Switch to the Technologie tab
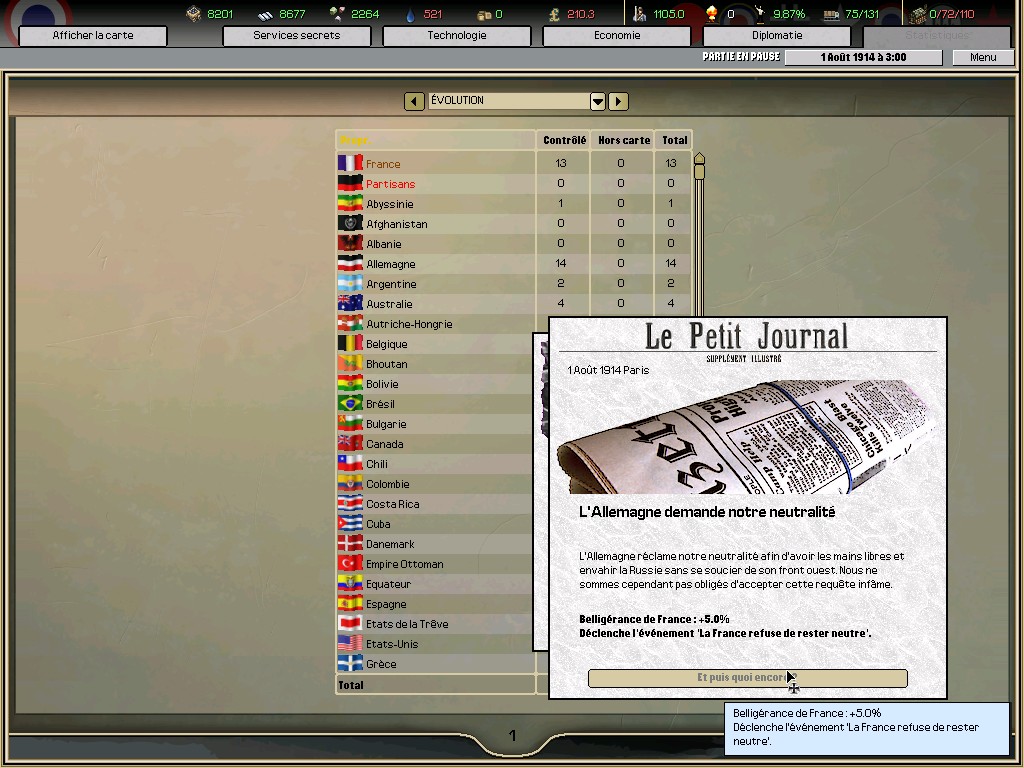 [457, 35]
